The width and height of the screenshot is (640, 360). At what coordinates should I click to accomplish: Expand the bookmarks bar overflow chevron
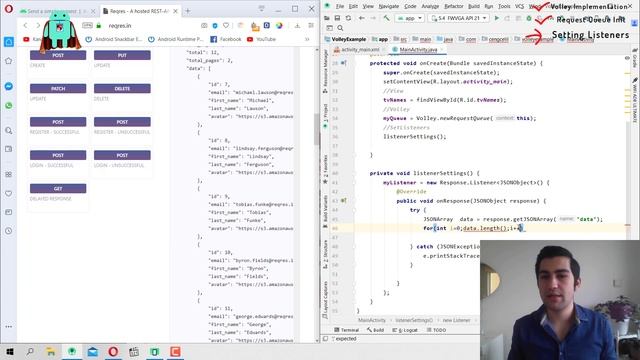tap(307, 39)
